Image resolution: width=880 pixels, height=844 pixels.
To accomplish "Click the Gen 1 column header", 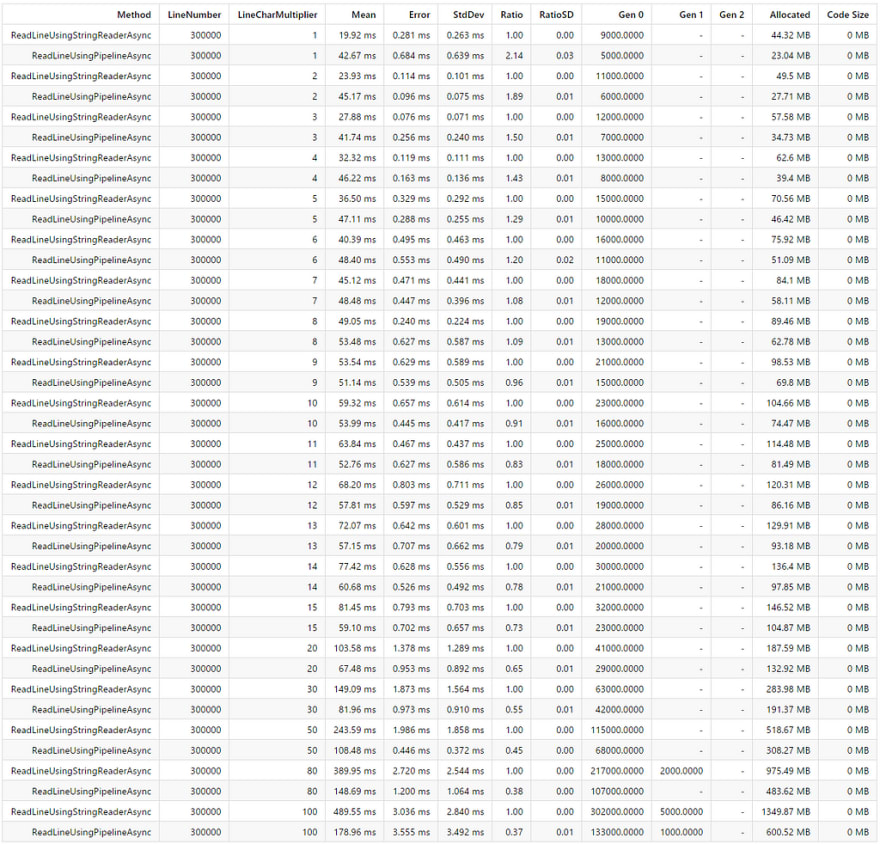I will coord(691,15).
